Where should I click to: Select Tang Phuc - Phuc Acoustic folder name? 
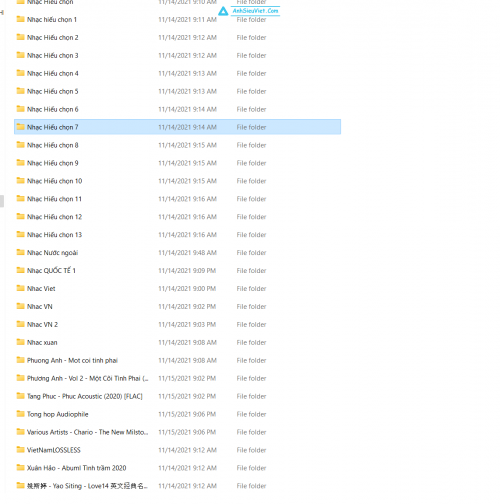85,396
